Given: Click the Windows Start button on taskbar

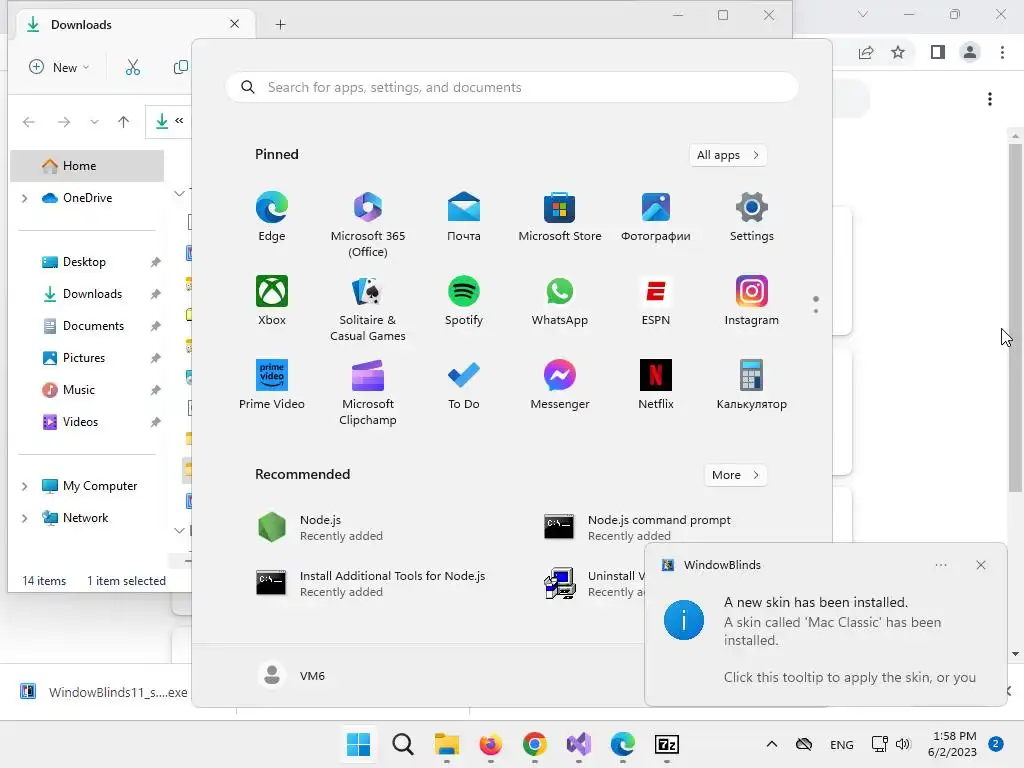Looking at the screenshot, I should 359,744.
